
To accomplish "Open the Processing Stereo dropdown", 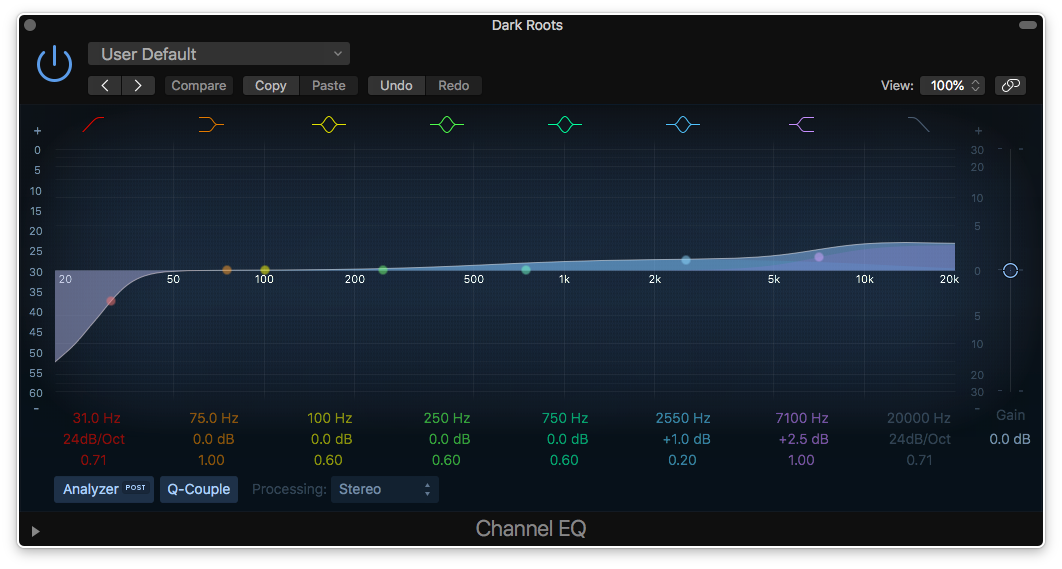I will 385,489.
